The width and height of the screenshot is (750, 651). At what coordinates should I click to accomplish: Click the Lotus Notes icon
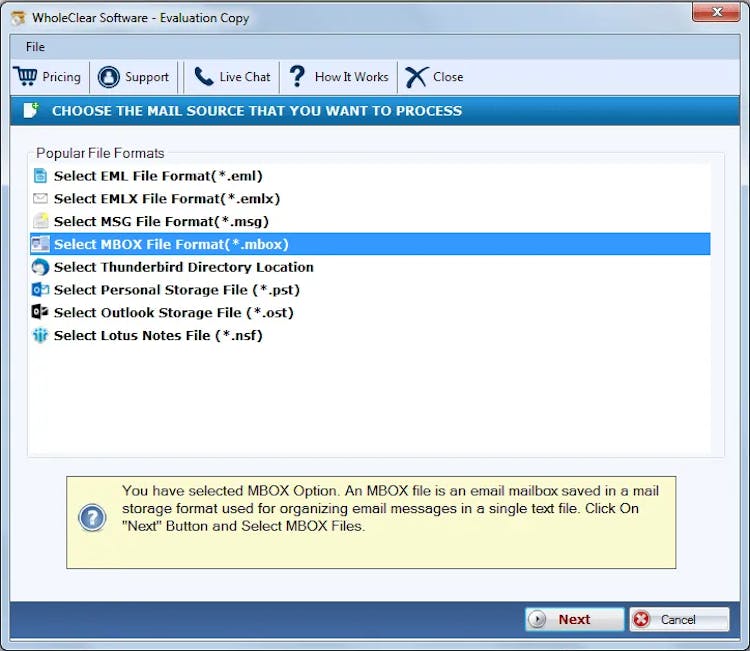click(40, 336)
